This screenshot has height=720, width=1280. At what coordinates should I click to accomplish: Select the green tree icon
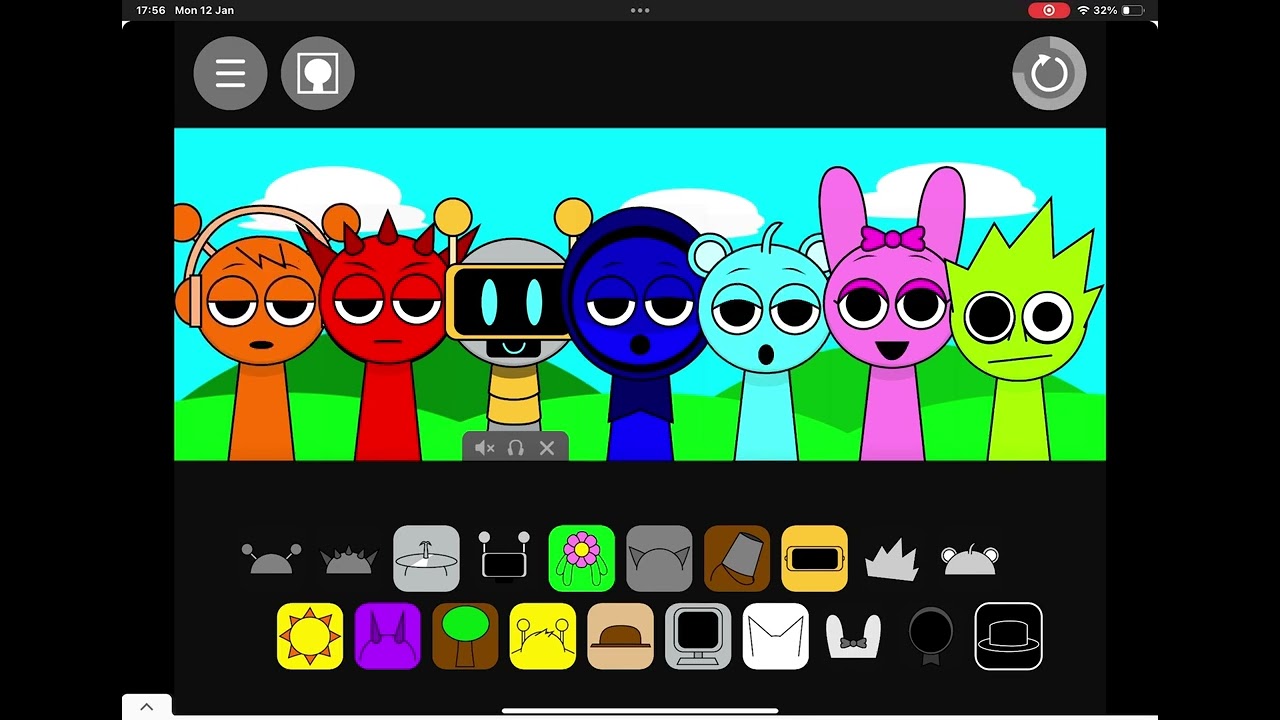tap(465, 636)
